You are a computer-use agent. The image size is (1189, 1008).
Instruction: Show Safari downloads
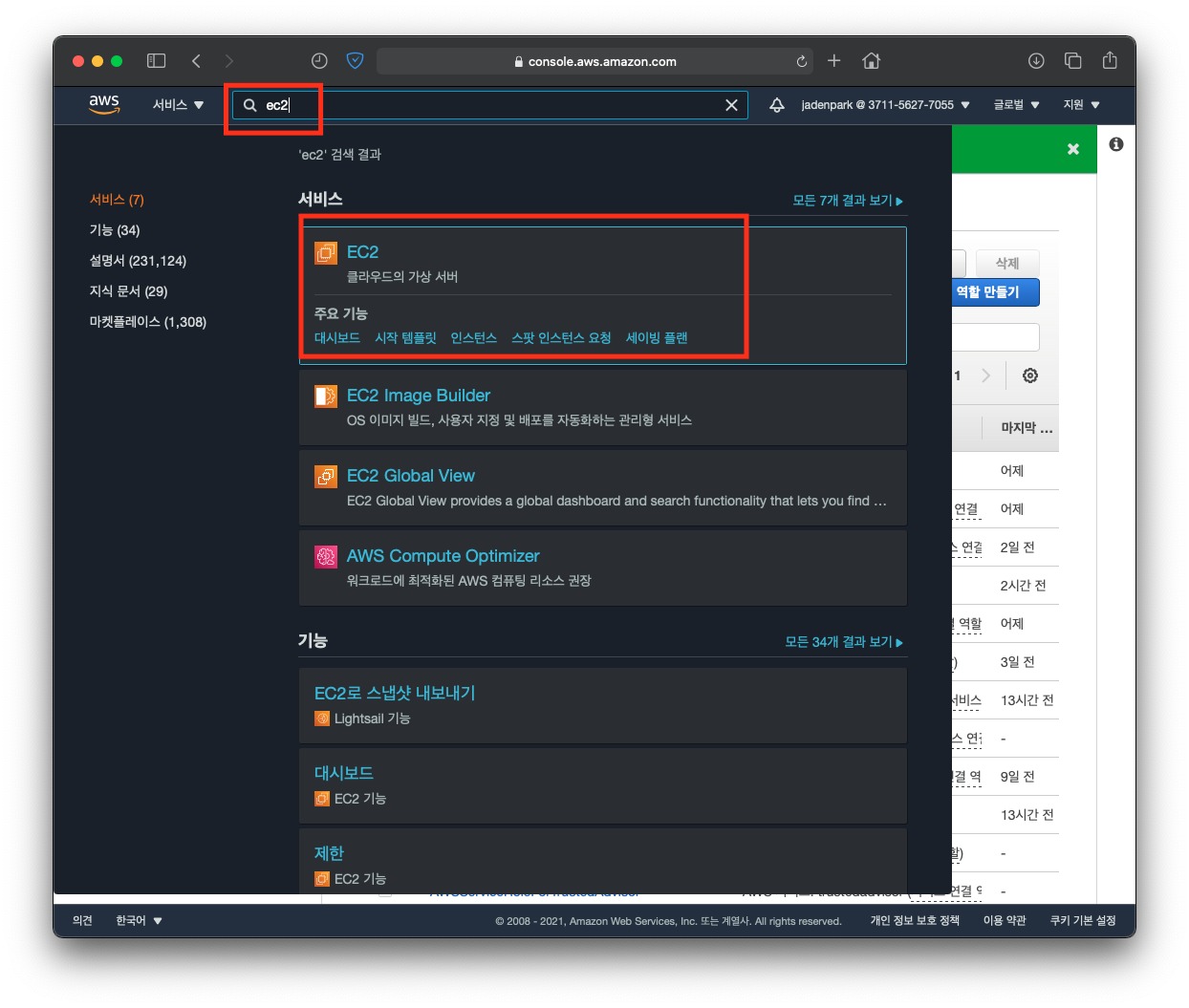[1036, 61]
